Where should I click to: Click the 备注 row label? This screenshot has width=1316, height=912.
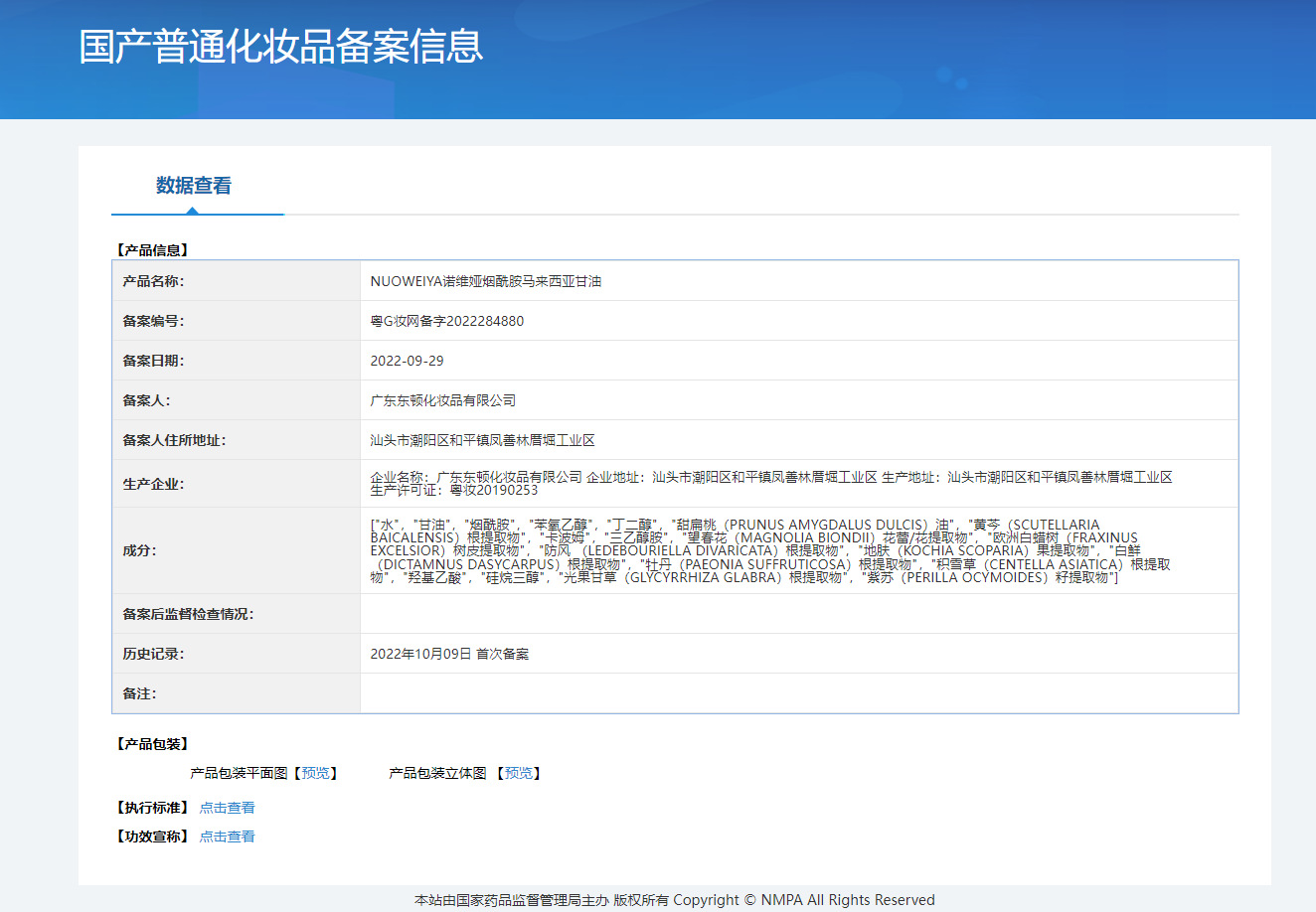pos(139,693)
